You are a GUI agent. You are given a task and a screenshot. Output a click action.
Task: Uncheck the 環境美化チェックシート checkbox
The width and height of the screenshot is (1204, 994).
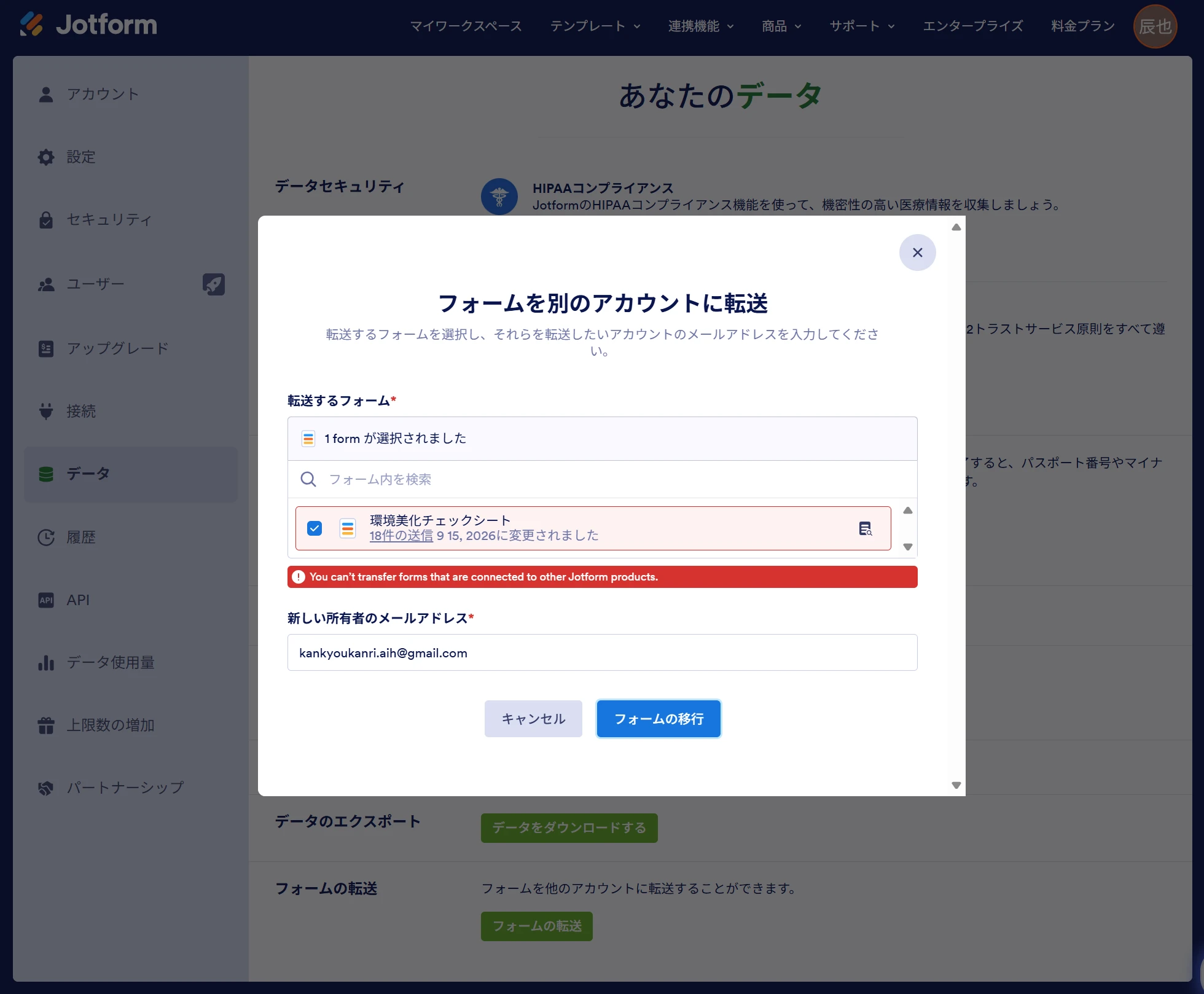[x=315, y=528]
